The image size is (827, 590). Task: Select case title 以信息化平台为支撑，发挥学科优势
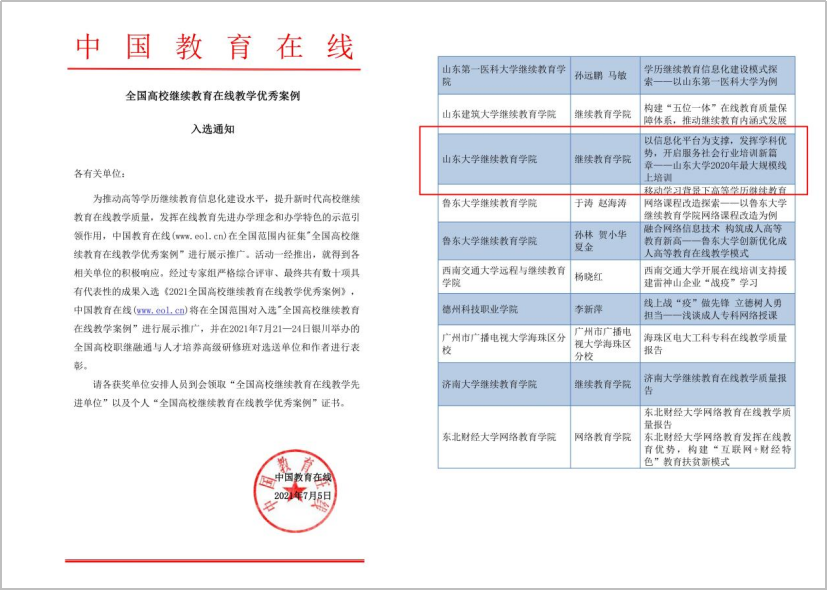click(x=717, y=159)
